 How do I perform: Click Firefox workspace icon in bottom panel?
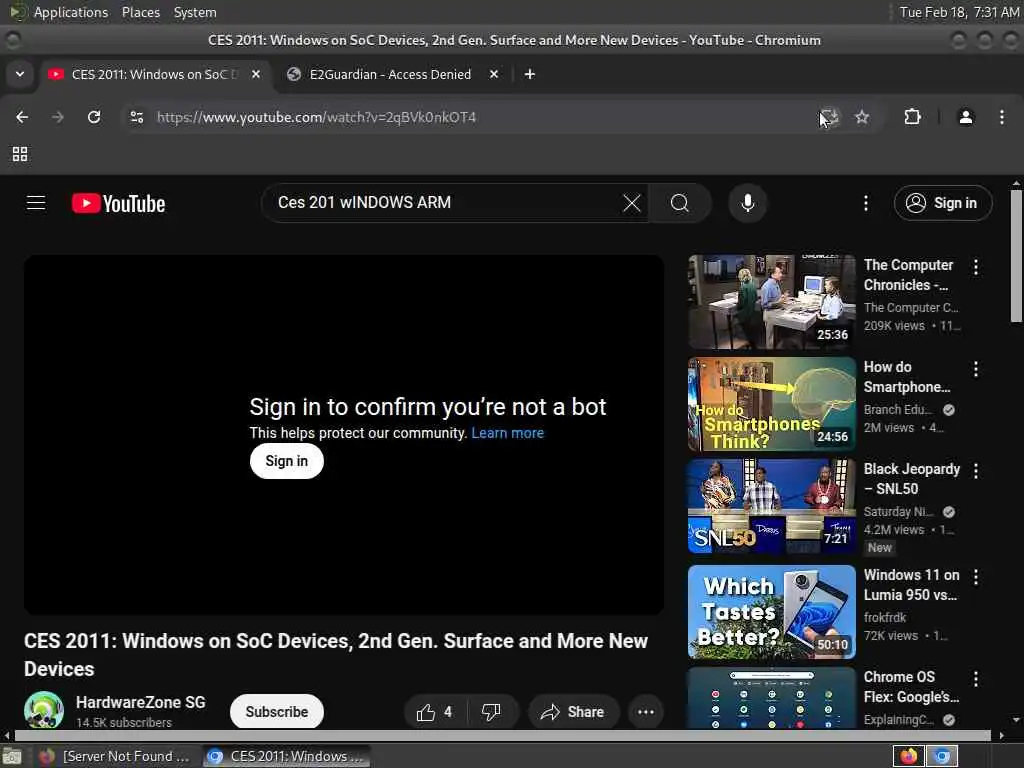point(908,756)
